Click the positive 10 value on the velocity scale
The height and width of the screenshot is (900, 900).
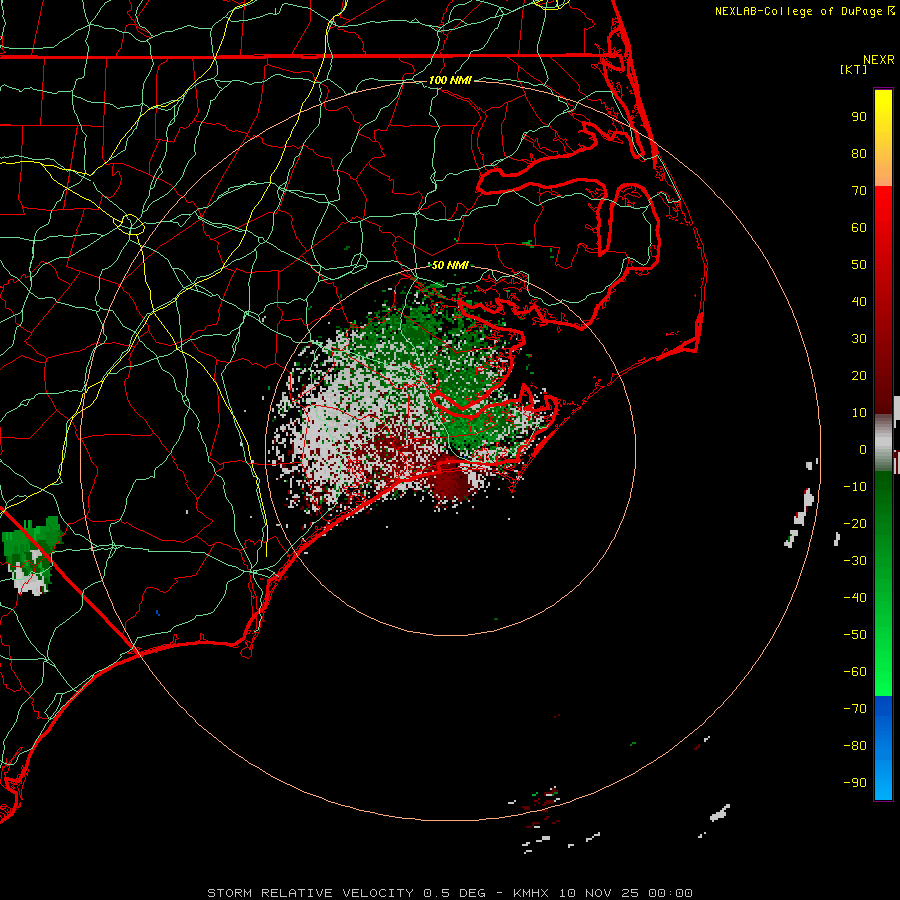point(859,413)
